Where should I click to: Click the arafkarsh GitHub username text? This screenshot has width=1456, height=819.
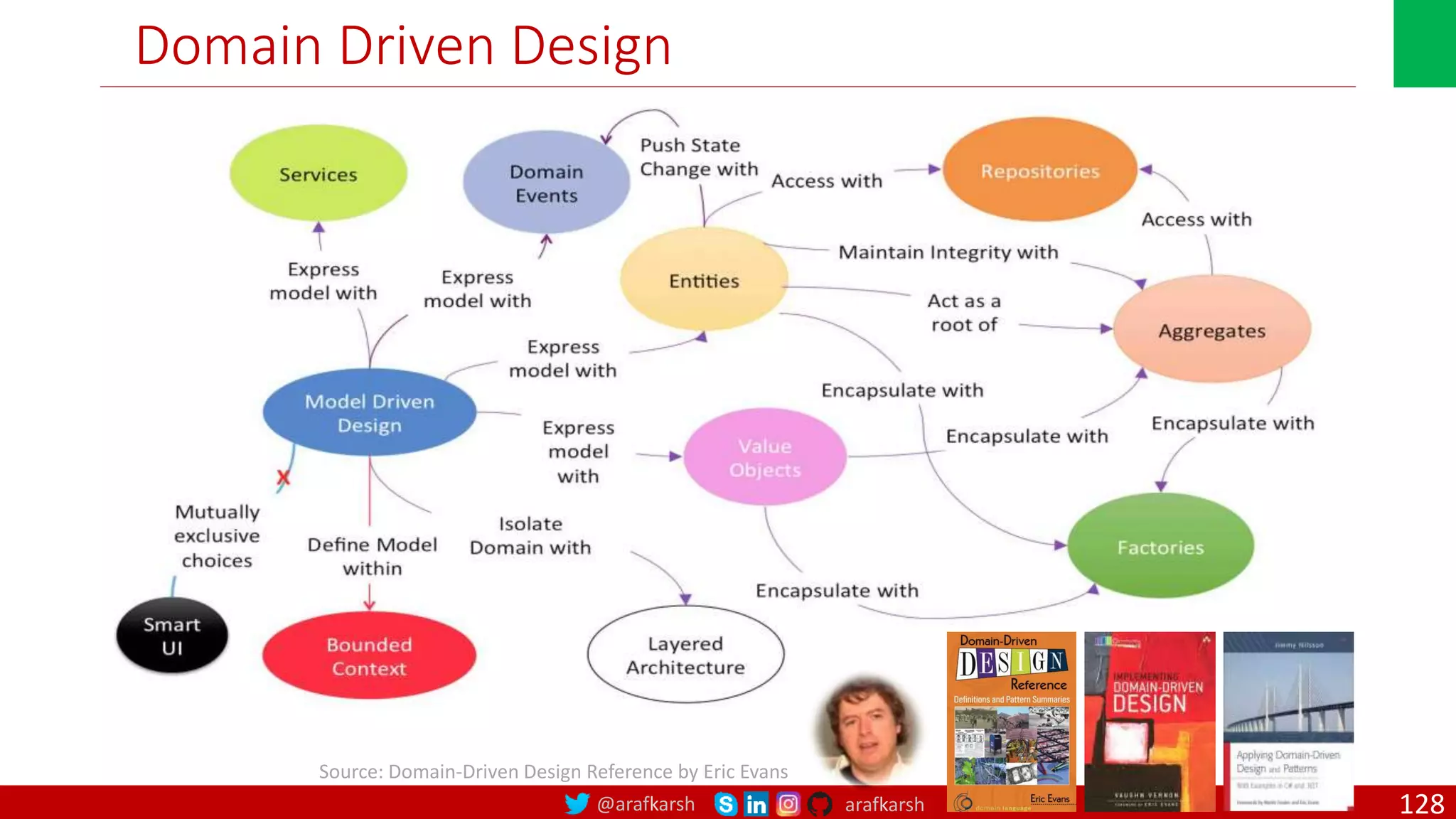(884, 804)
